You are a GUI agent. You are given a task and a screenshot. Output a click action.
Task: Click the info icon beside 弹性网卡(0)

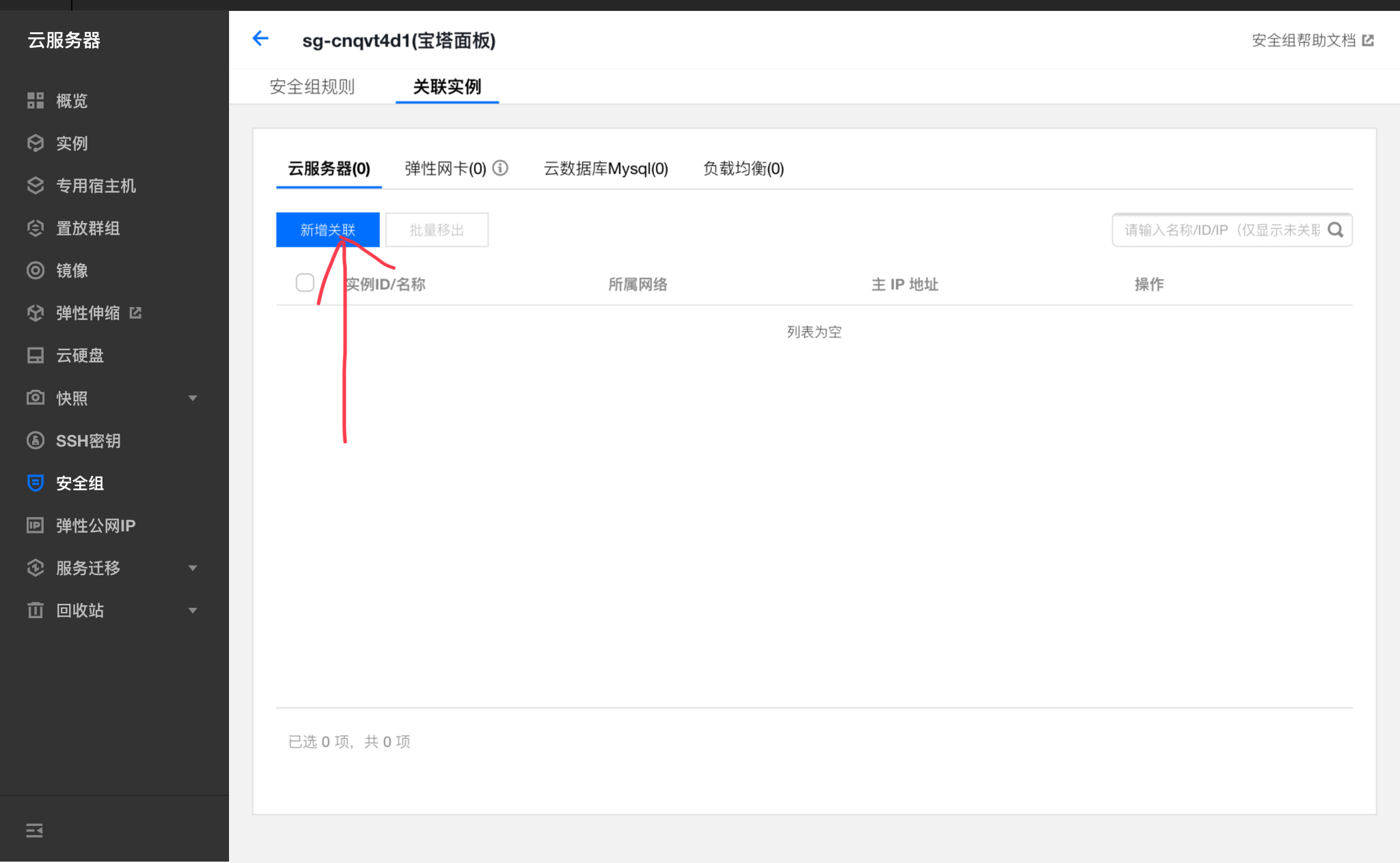(501, 168)
